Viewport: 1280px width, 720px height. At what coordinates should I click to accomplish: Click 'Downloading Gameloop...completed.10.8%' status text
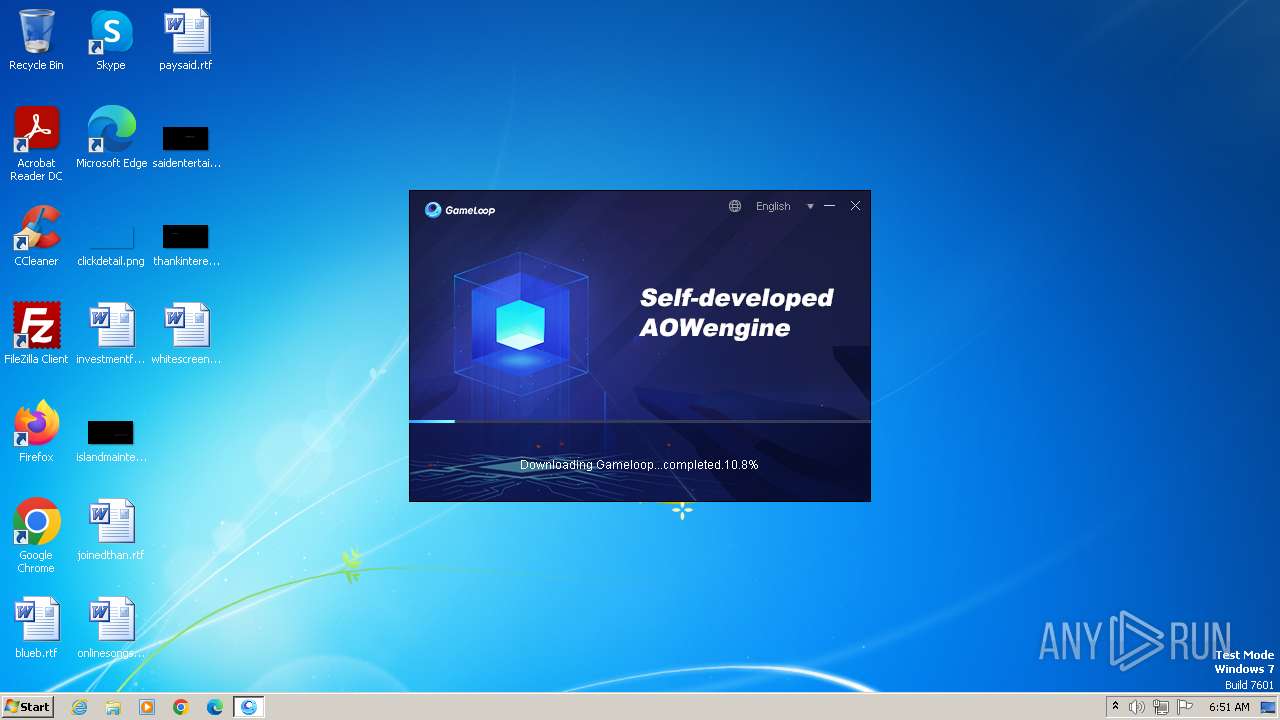tap(639, 465)
